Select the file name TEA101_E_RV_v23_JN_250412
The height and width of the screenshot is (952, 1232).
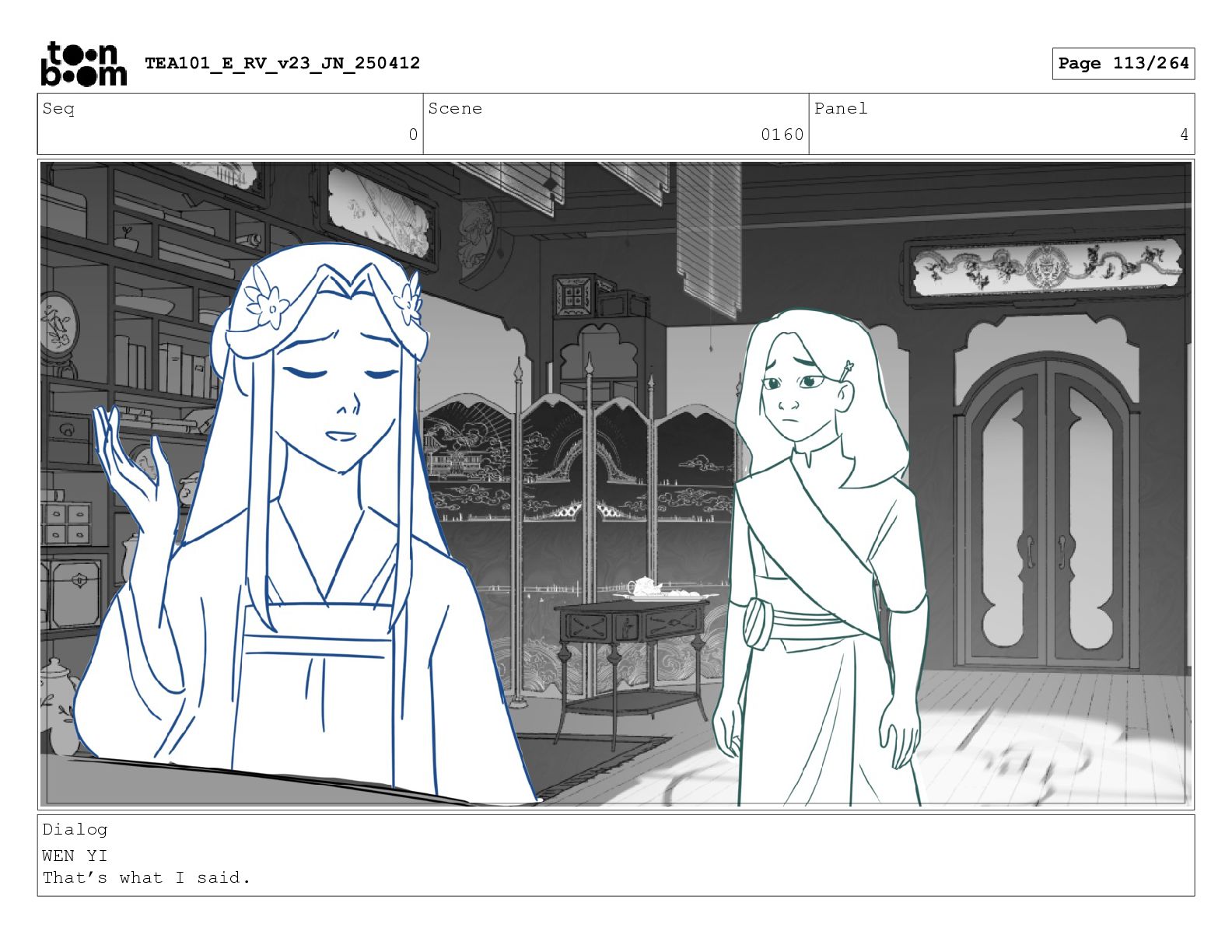click(282, 63)
